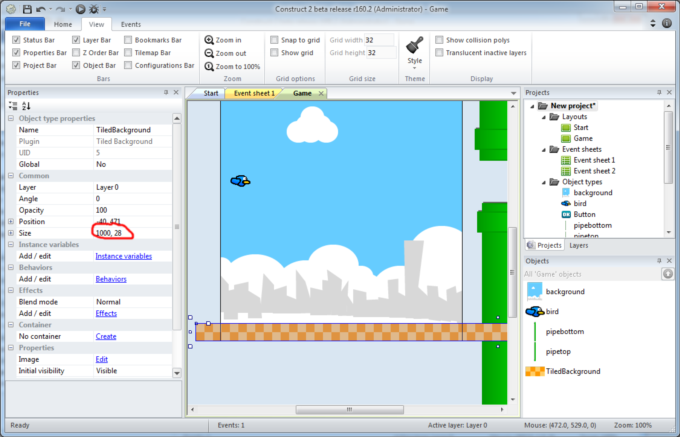Screen dimensions: 680x437
Task: Switch to the Start layout tab
Action: click(x=211, y=93)
